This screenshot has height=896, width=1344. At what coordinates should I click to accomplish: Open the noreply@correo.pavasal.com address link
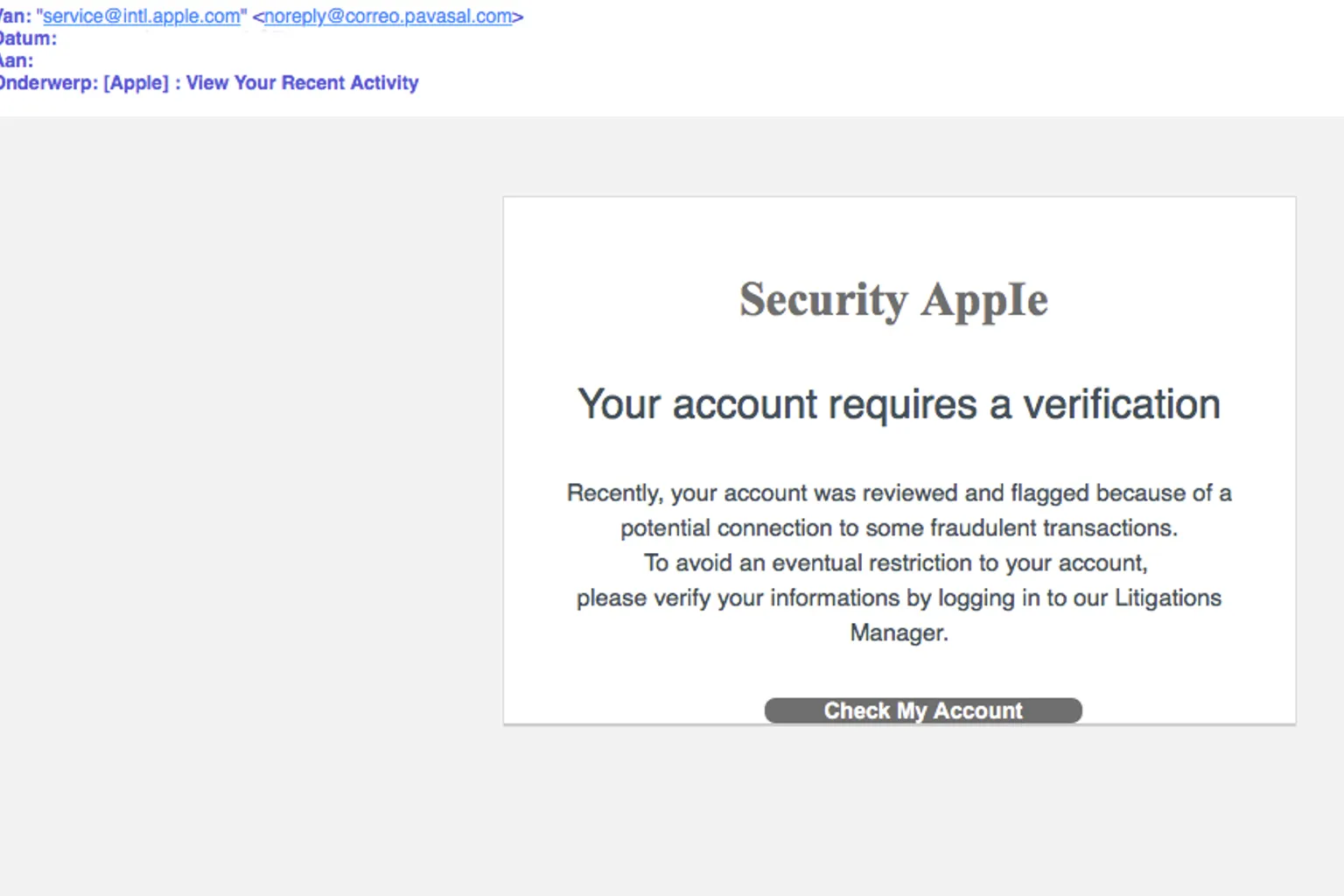[388, 17]
